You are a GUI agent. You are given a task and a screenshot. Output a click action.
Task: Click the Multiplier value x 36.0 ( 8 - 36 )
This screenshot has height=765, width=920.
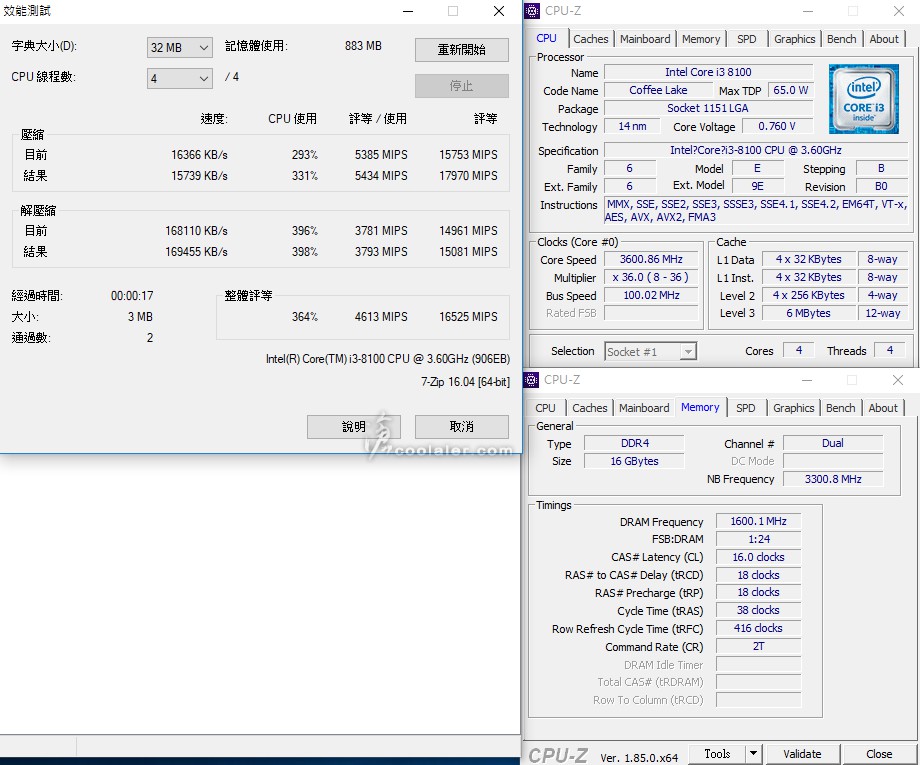click(651, 277)
